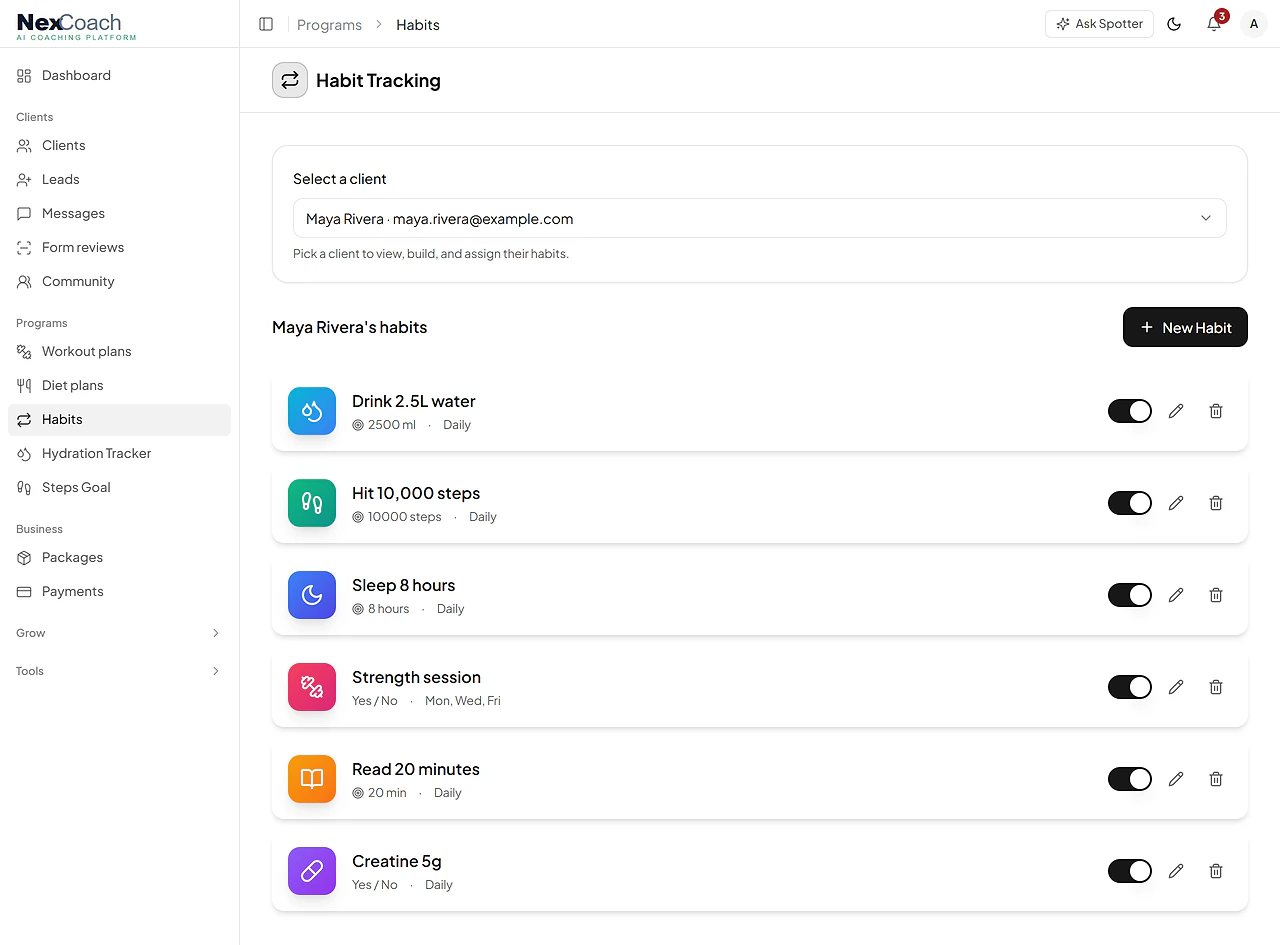Toggle the Creatine 5g habit switch
Screen dimensions: 1280x945
pos(1130,871)
